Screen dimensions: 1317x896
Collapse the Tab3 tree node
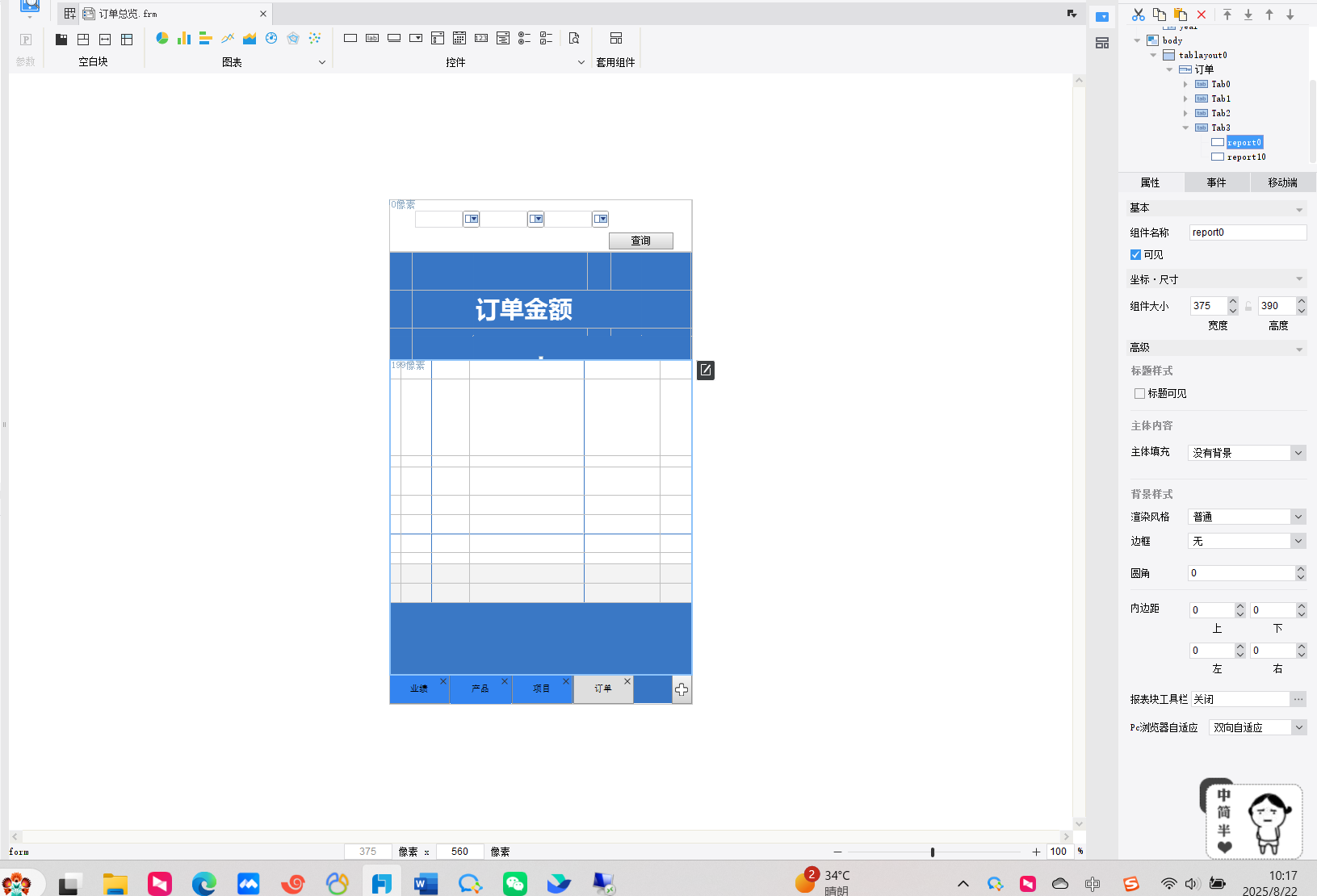tap(1185, 128)
